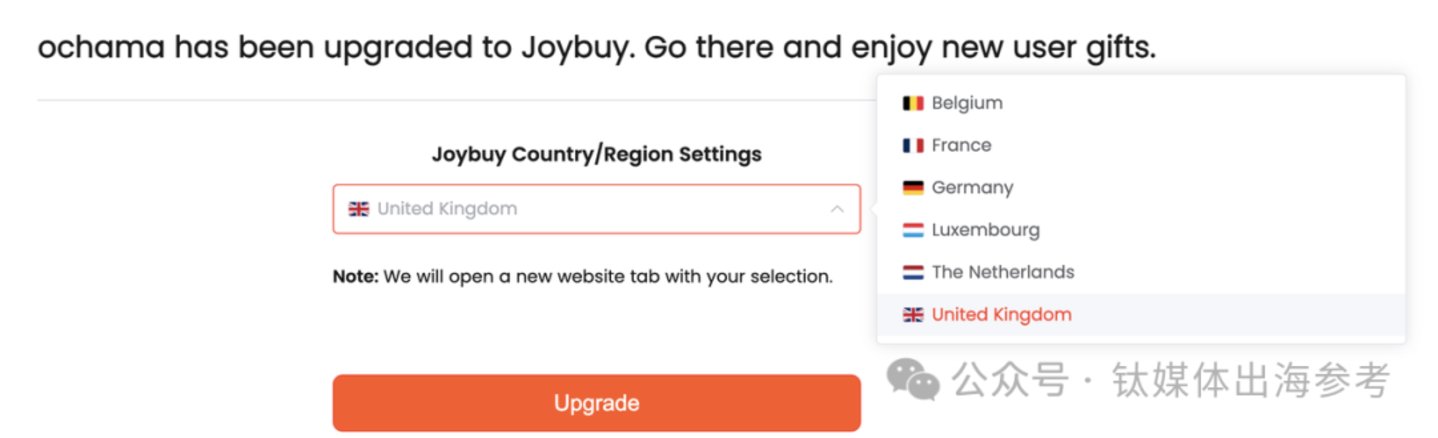Click the UK flag in dropdown list

912,314
